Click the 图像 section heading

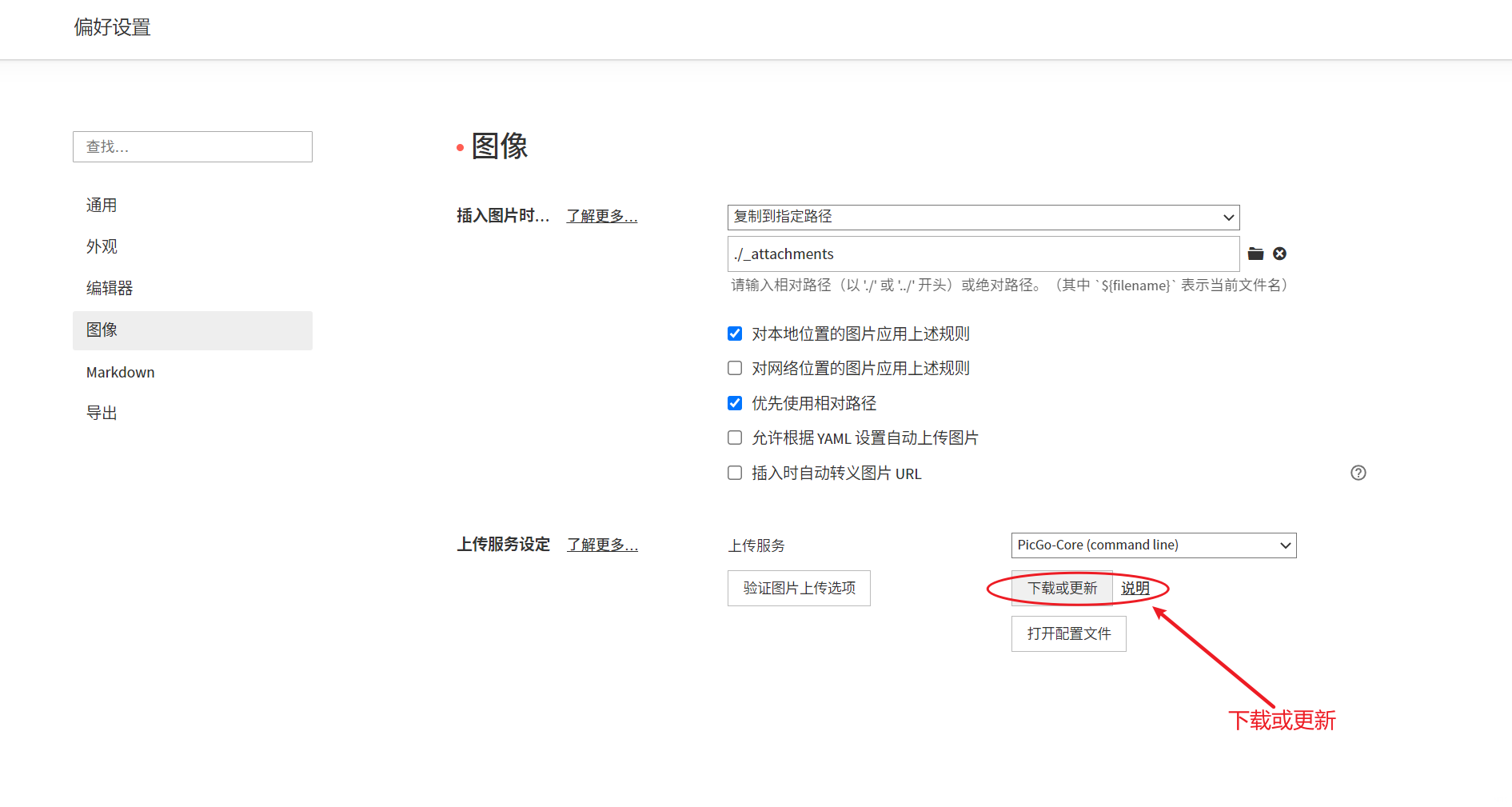pos(500,146)
